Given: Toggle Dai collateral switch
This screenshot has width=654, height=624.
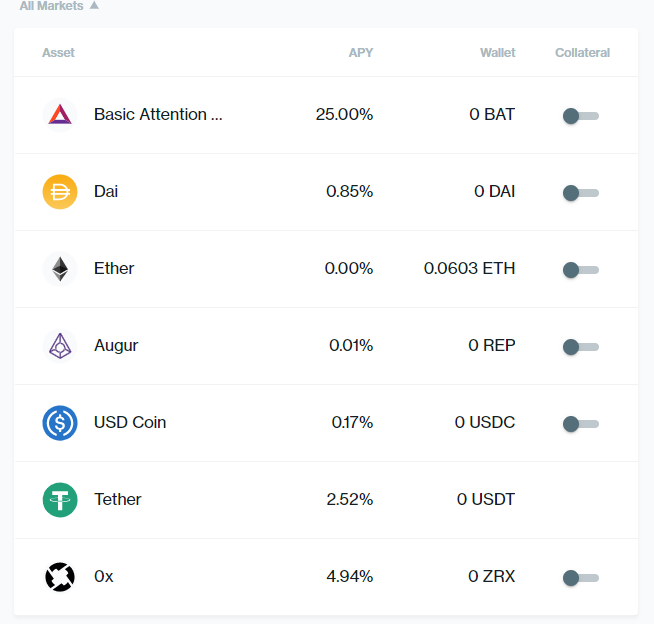Looking at the screenshot, I should [581, 193].
